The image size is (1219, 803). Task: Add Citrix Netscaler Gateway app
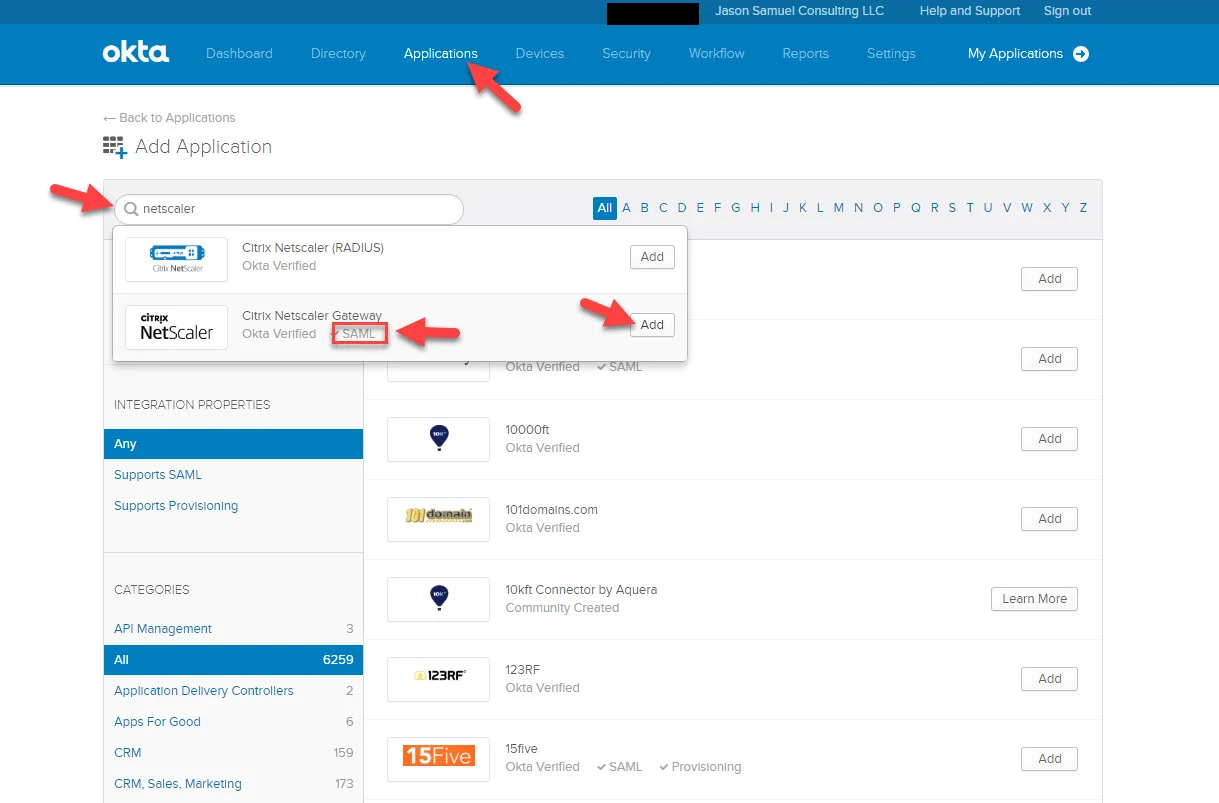(652, 325)
